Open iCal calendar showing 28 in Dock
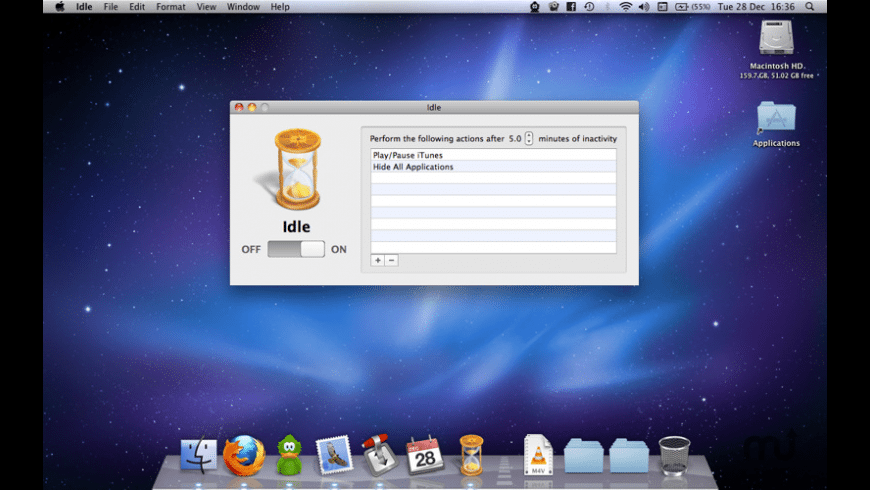870x490 pixels. (425, 456)
